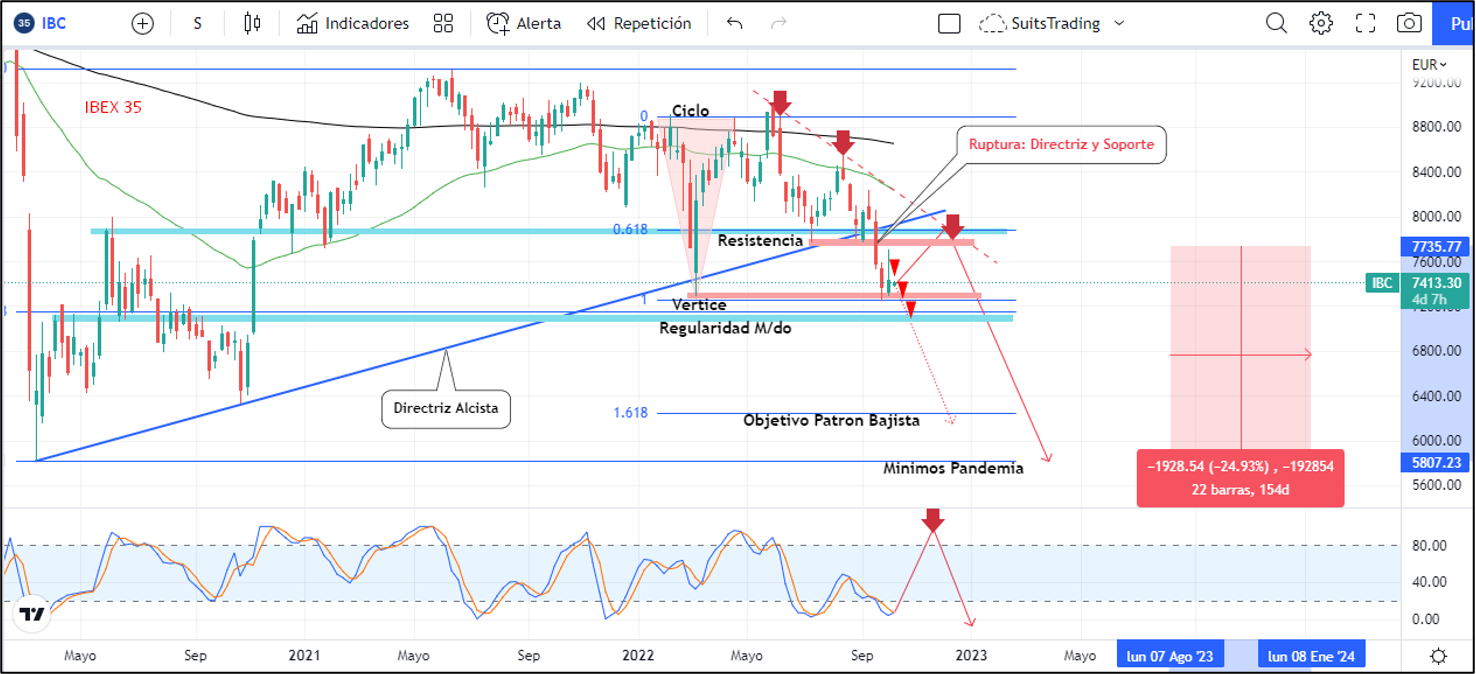Select the Directriz Alcista callout label
This screenshot has width=1476, height=674.
point(446,408)
